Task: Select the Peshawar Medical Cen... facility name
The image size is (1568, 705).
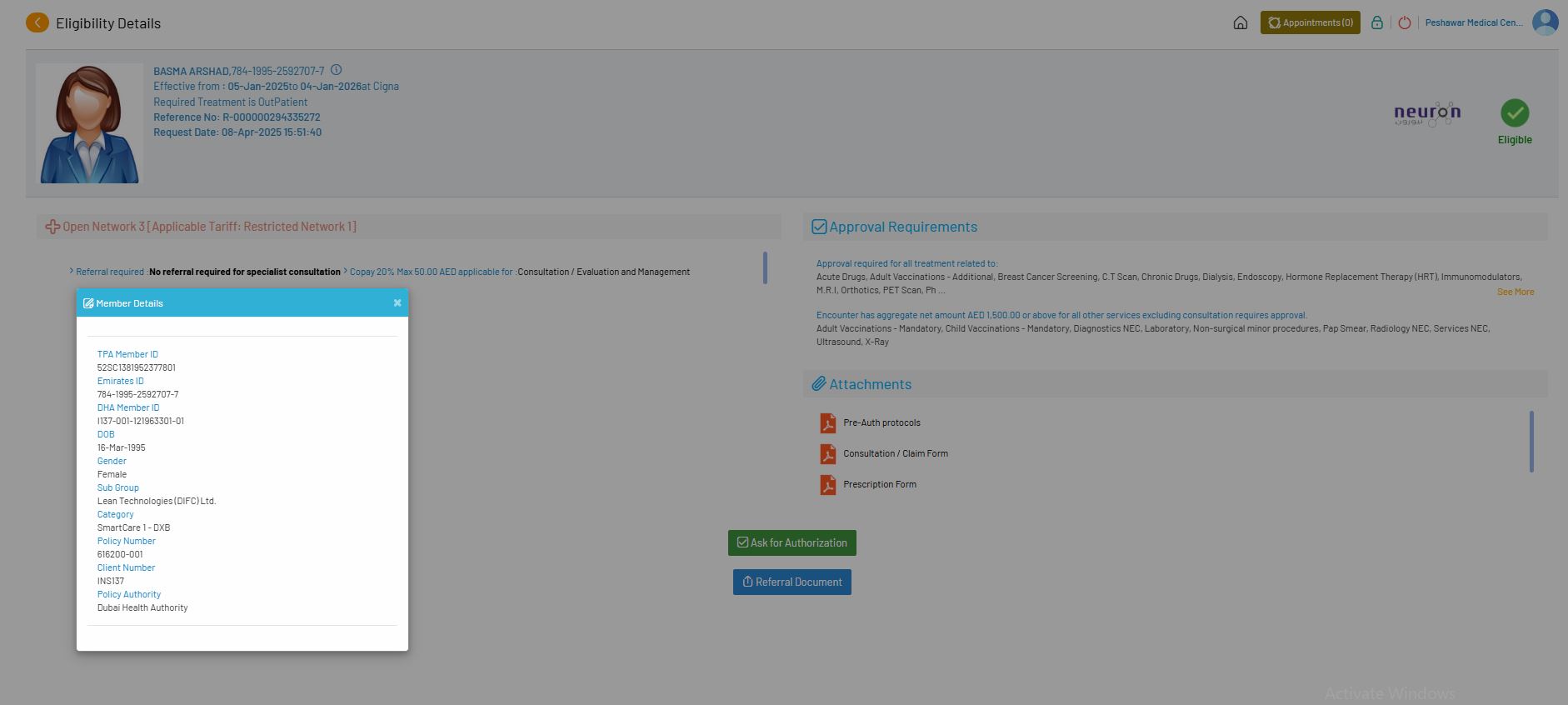Action: 1474,22
